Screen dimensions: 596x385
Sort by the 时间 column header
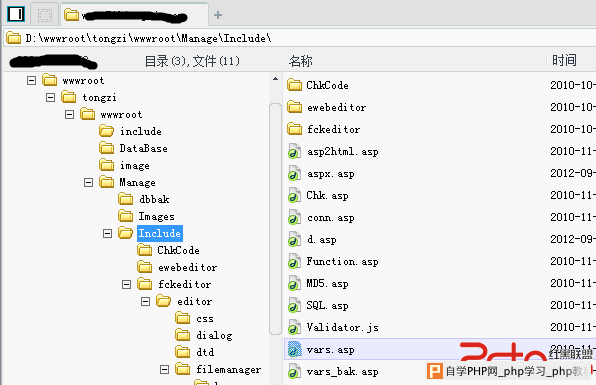coord(564,60)
